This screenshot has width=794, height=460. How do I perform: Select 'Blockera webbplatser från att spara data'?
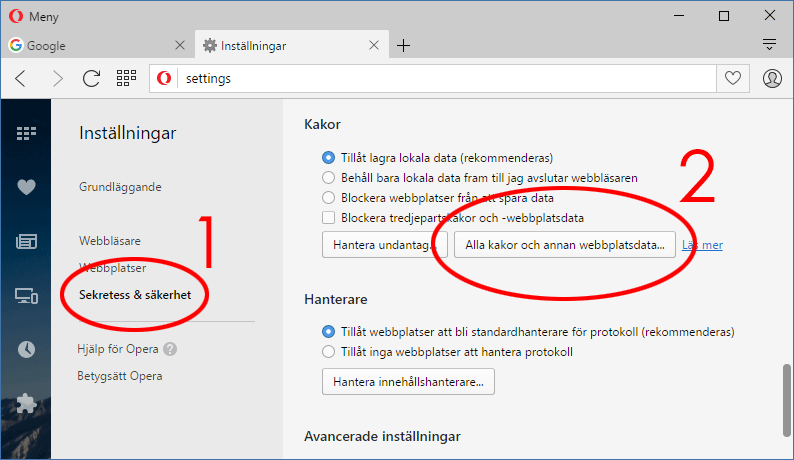coord(329,197)
